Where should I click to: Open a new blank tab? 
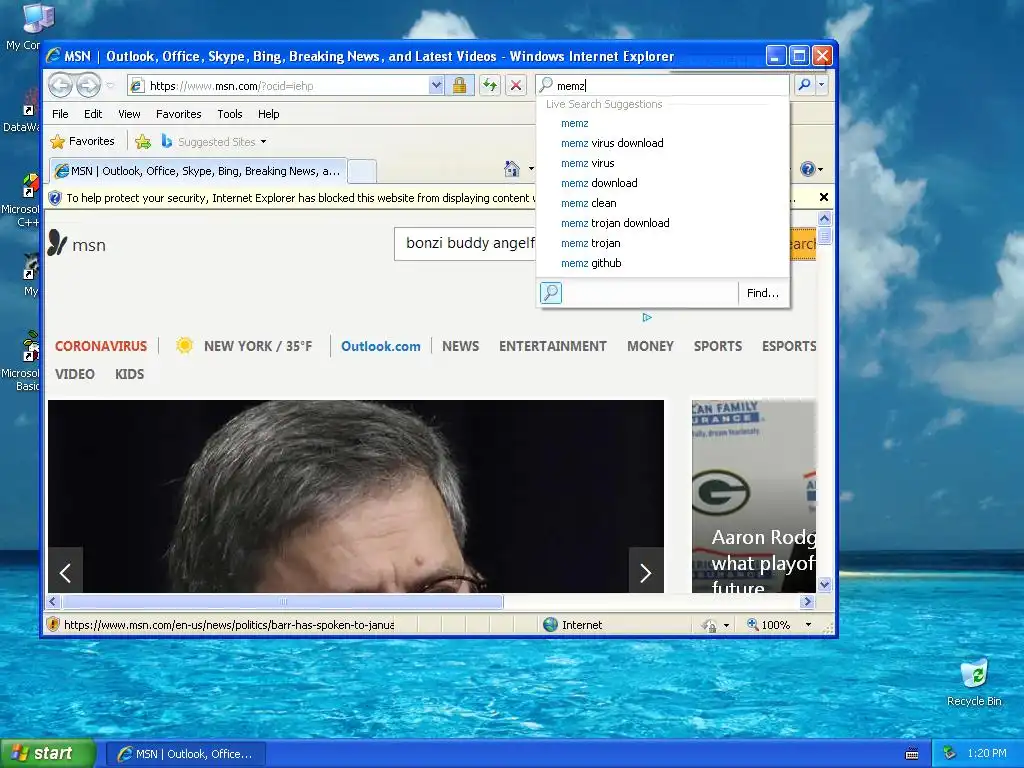(362, 171)
